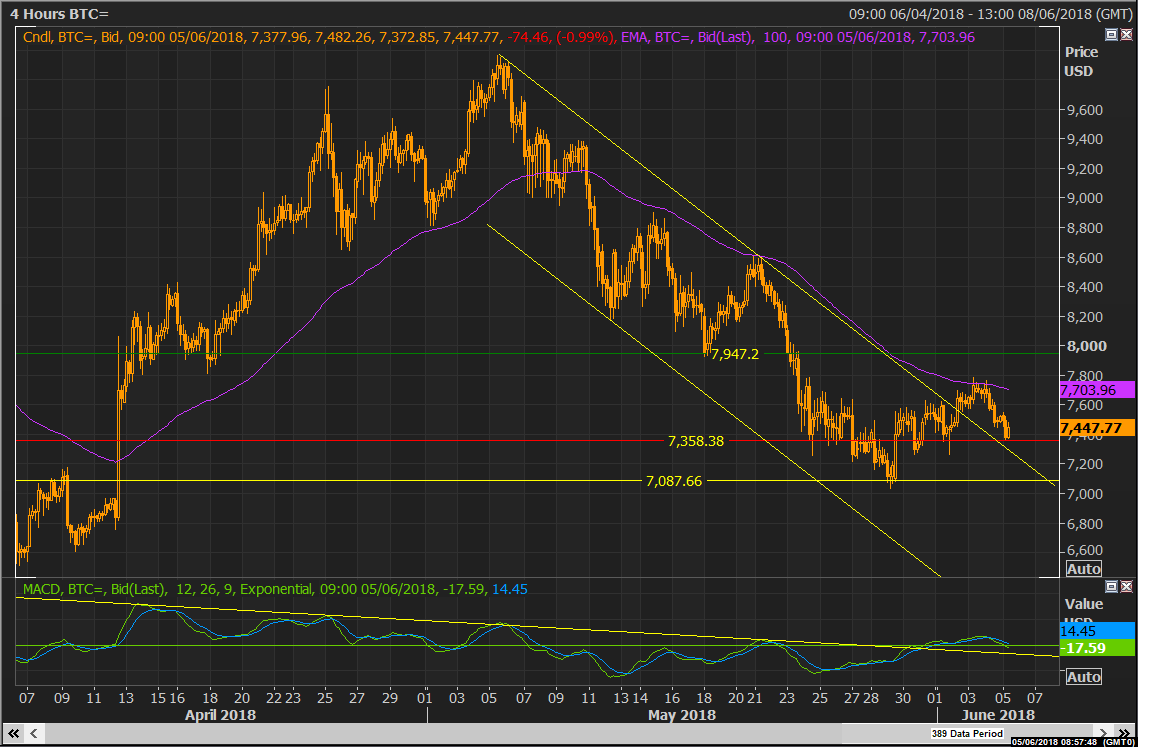Screen dimensions: 1152x747
Task: Click the orange 7,447.77 last price tag
Action: (x=1100, y=428)
